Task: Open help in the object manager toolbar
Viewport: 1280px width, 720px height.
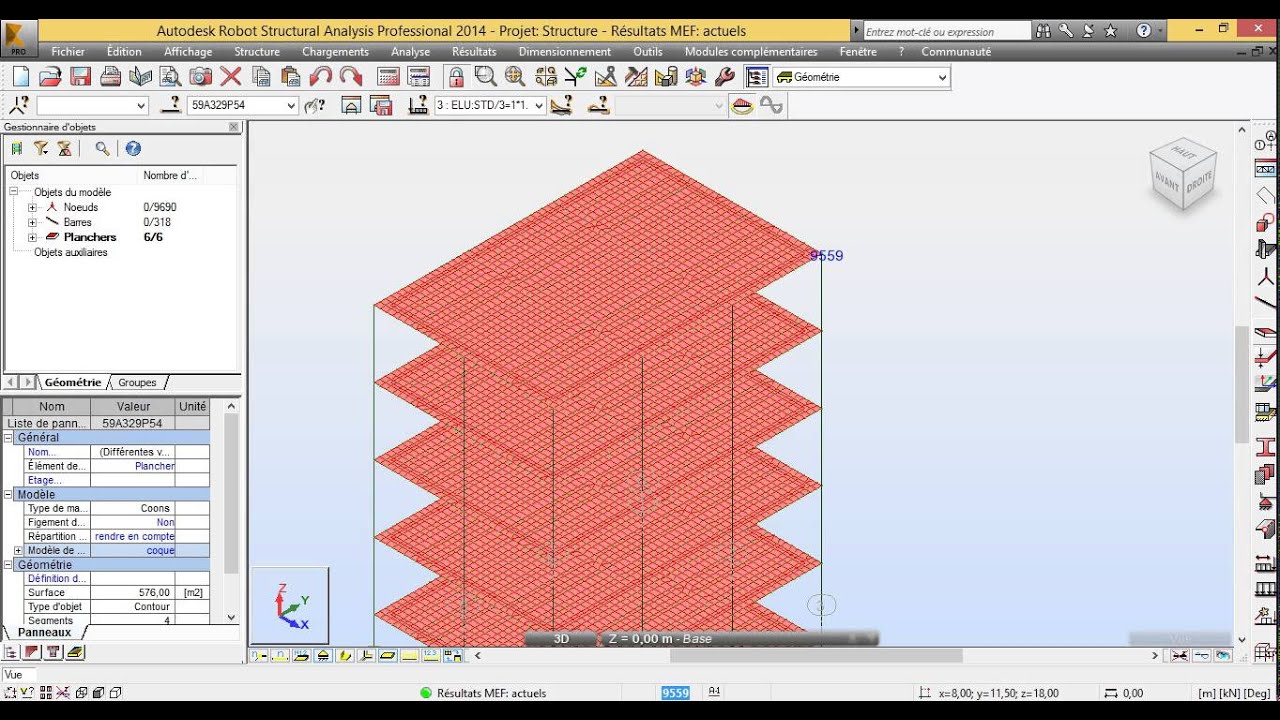Action: click(133, 148)
